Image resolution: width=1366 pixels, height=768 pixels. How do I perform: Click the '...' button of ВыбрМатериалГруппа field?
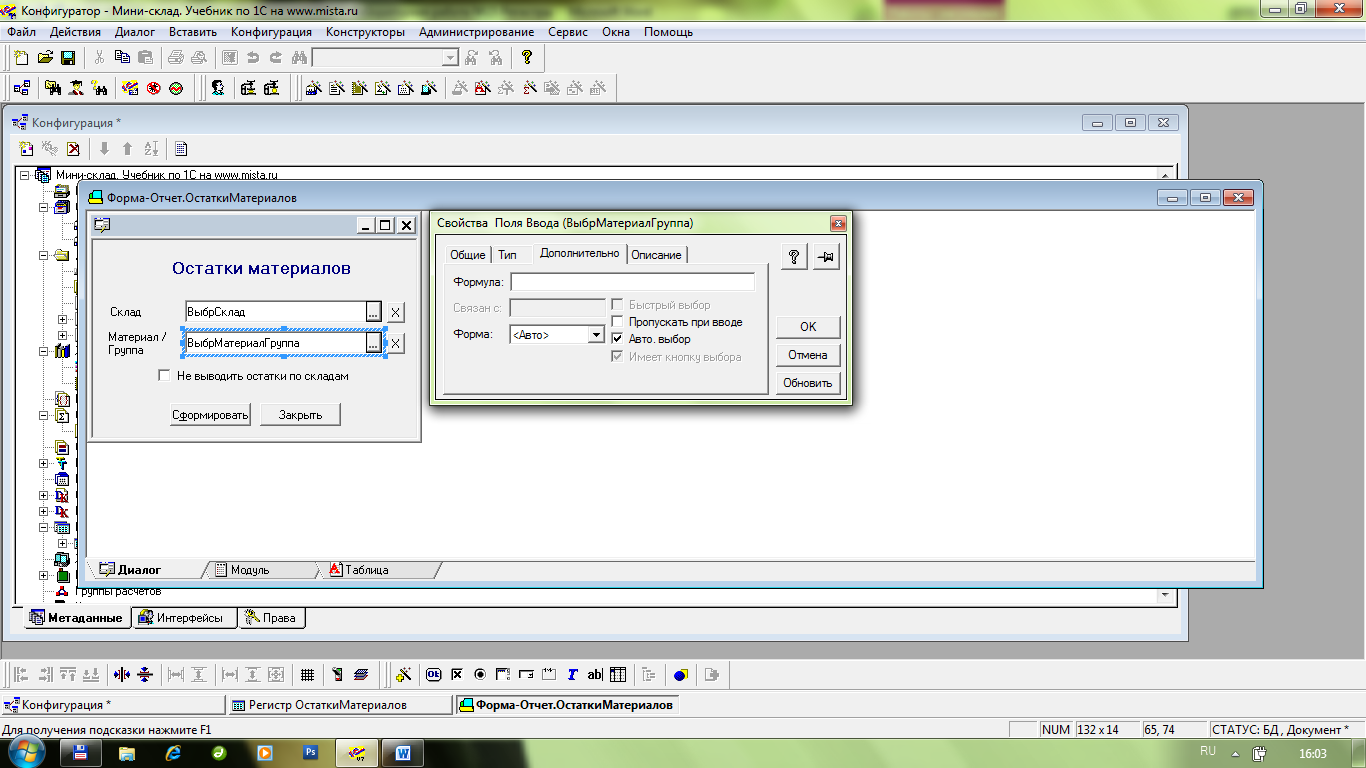[373, 343]
